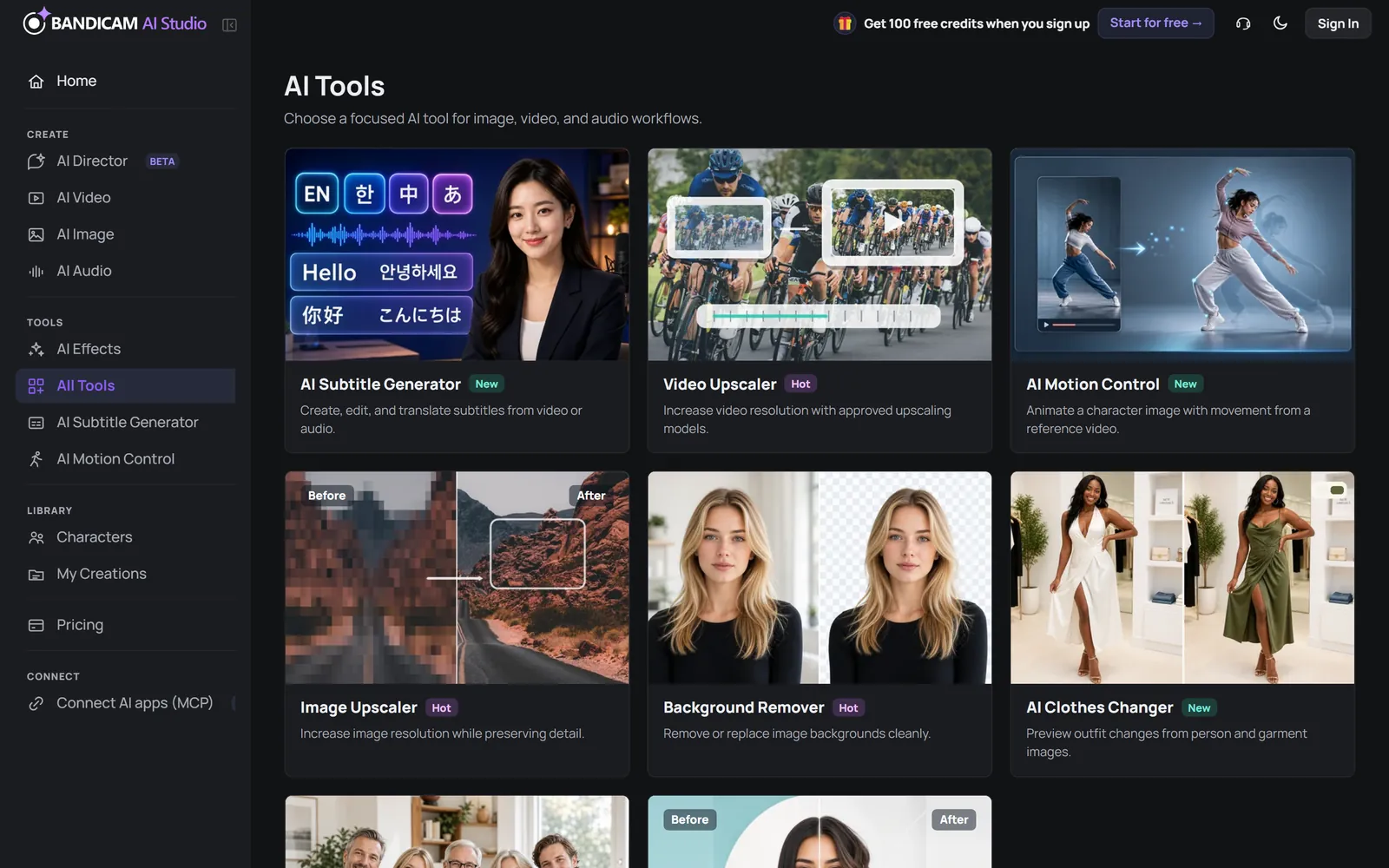The image size is (1389, 868).
Task: Click the gift box icon
Action: click(x=845, y=23)
